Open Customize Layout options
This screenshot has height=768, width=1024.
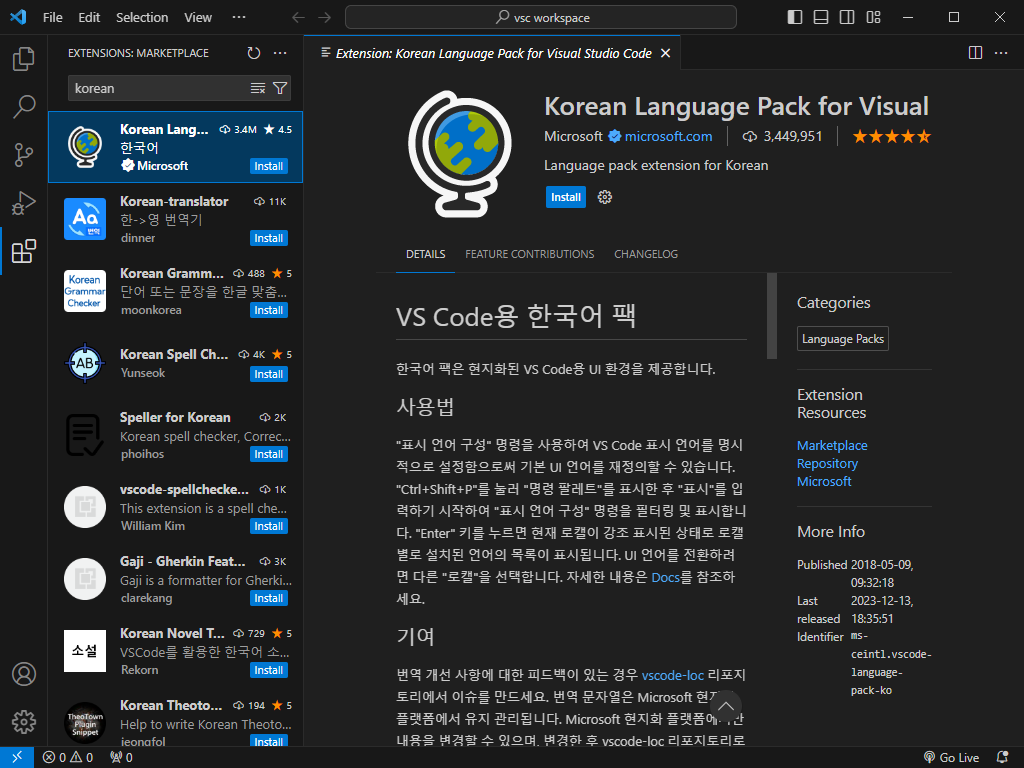tap(873, 17)
